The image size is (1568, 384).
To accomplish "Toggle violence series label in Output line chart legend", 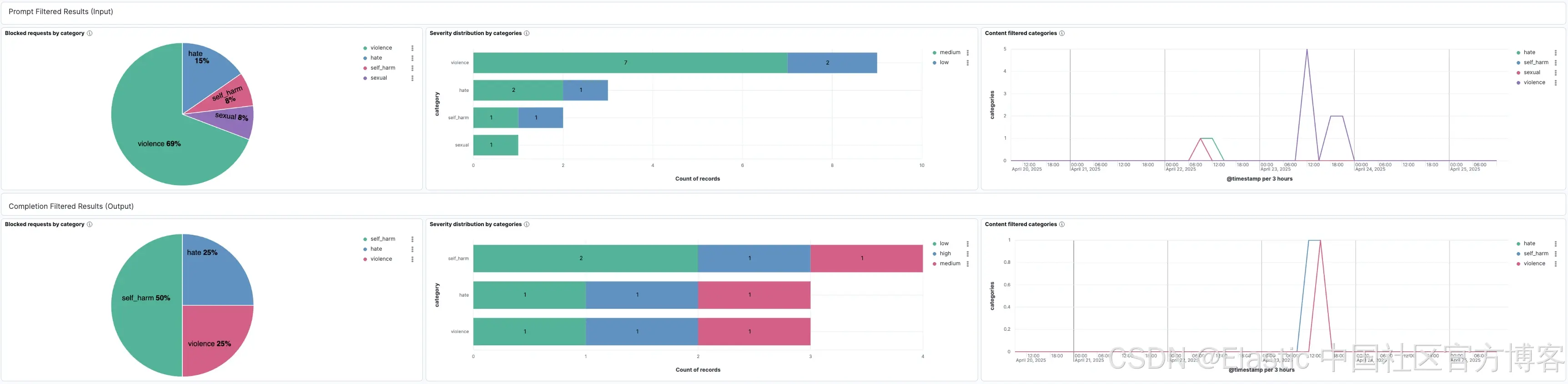I will (1534, 263).
